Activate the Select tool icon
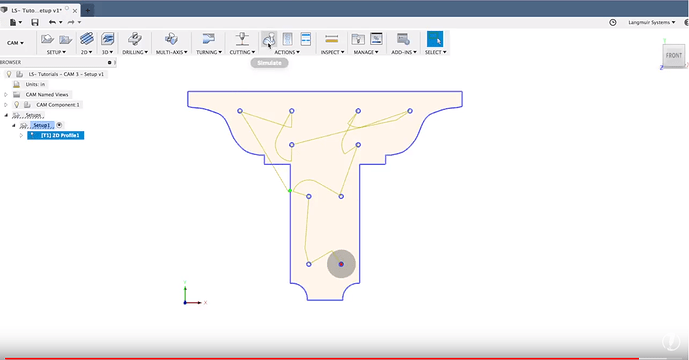The width and height of the screenshot is (689, 360). (x=435, y=39)
